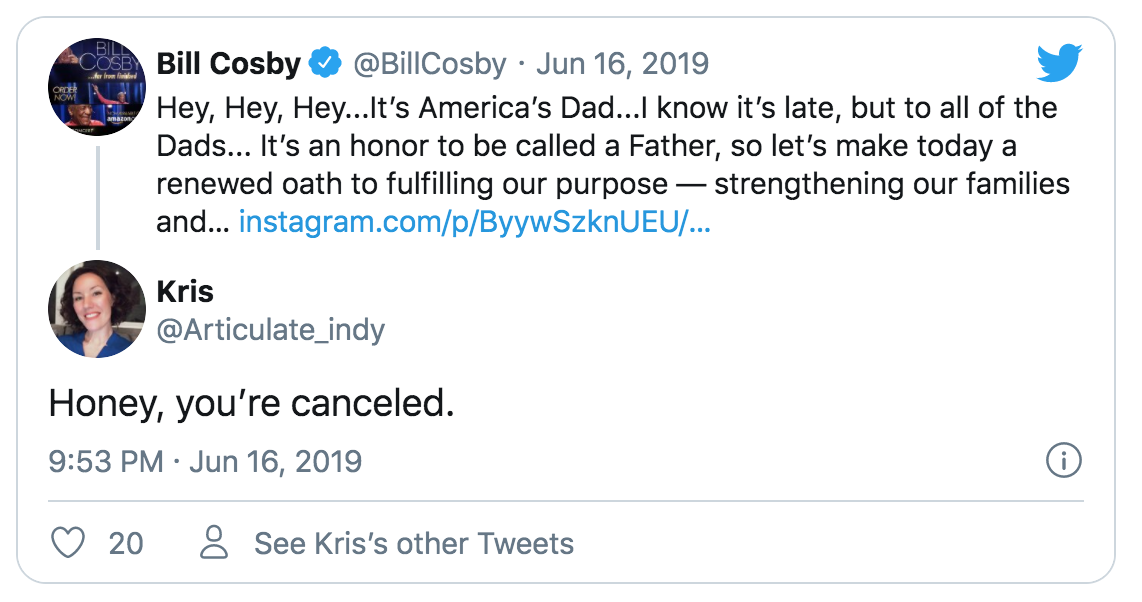
Task: Click the Kris display name
Action: click(185, 291)
